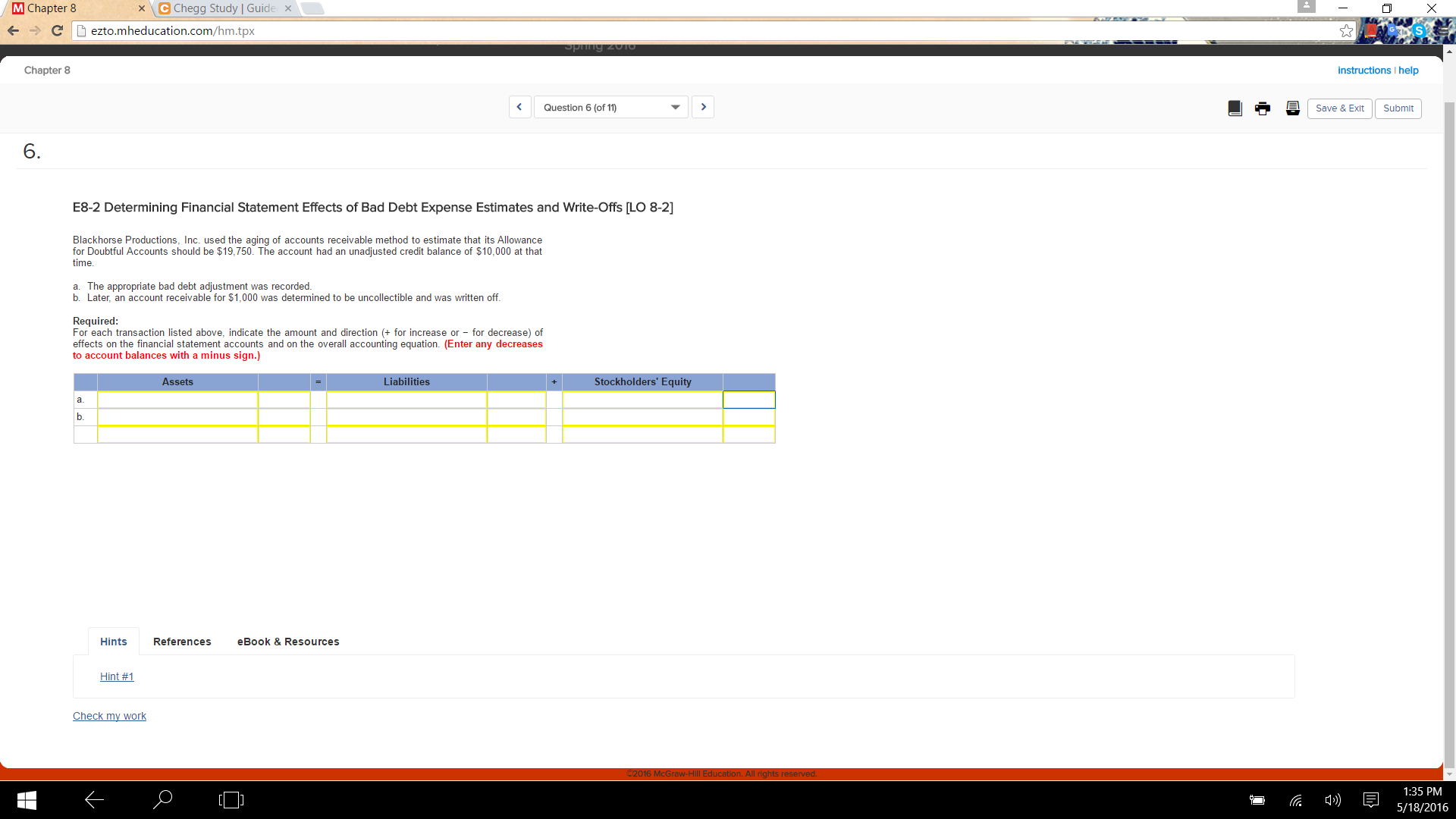Bookmark this page with star icon
The image size is (1456, 819).
tap(1346, 31)
